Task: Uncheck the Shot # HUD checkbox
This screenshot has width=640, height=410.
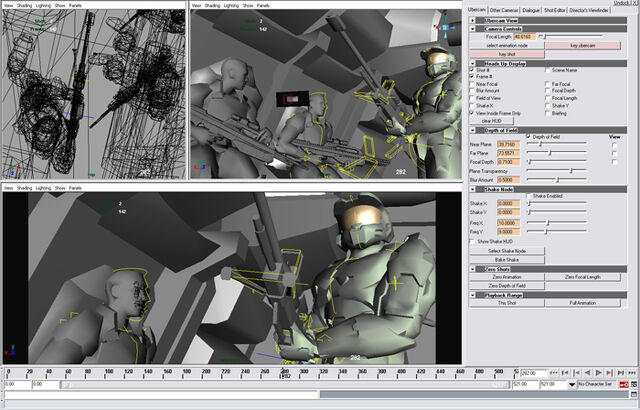Action: click(x=472, y=70)
